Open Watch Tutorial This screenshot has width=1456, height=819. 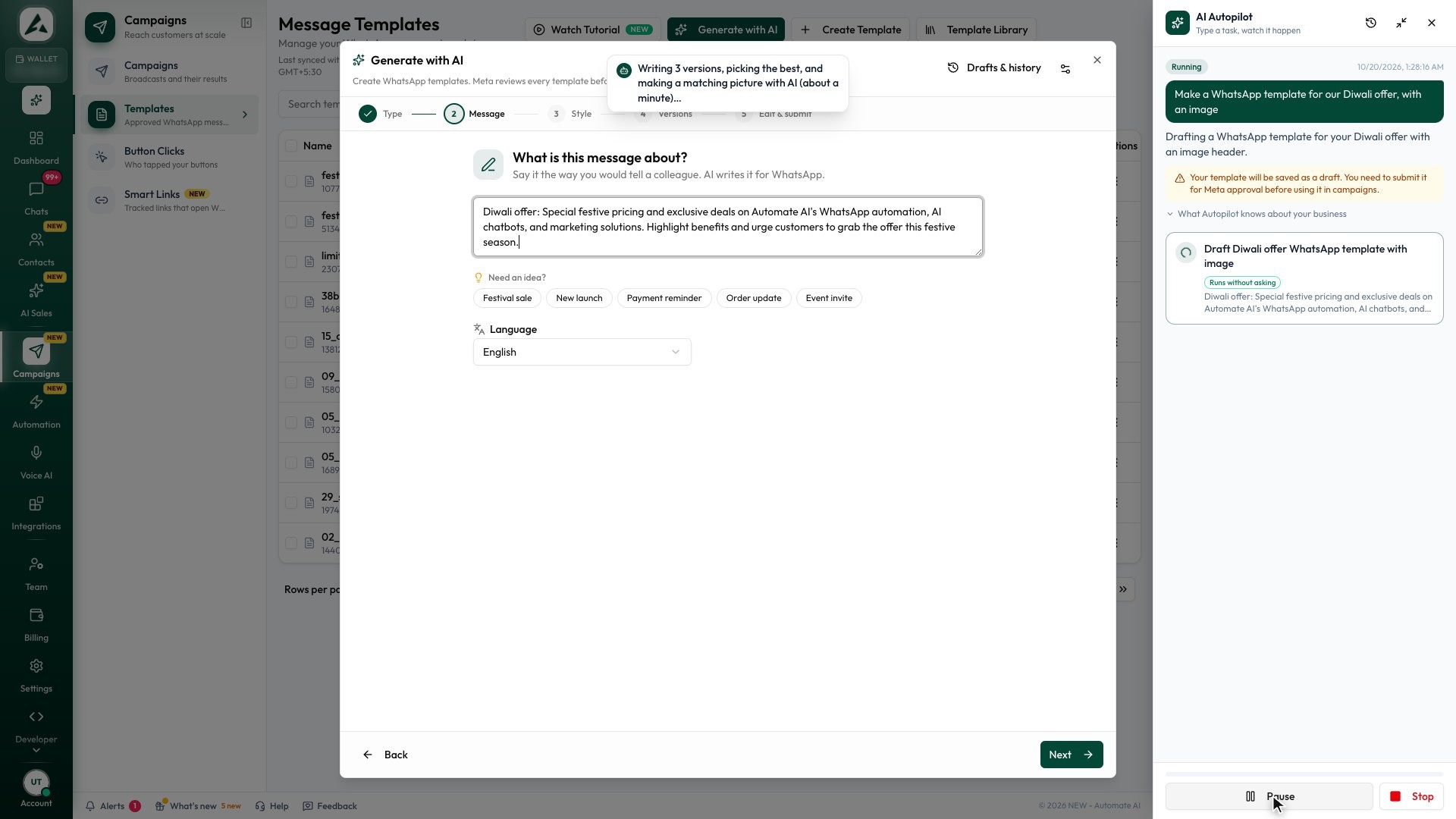coord(592,30)
